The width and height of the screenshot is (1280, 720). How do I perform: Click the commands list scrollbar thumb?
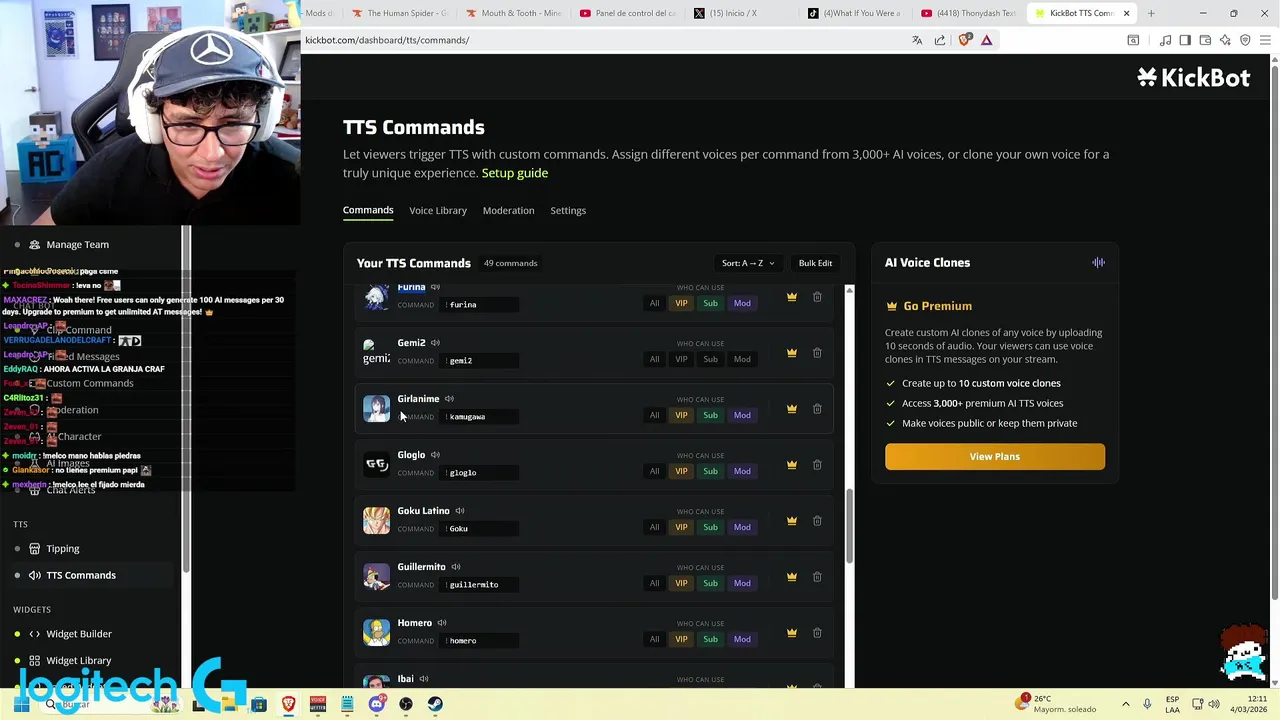tap(849, 526)
